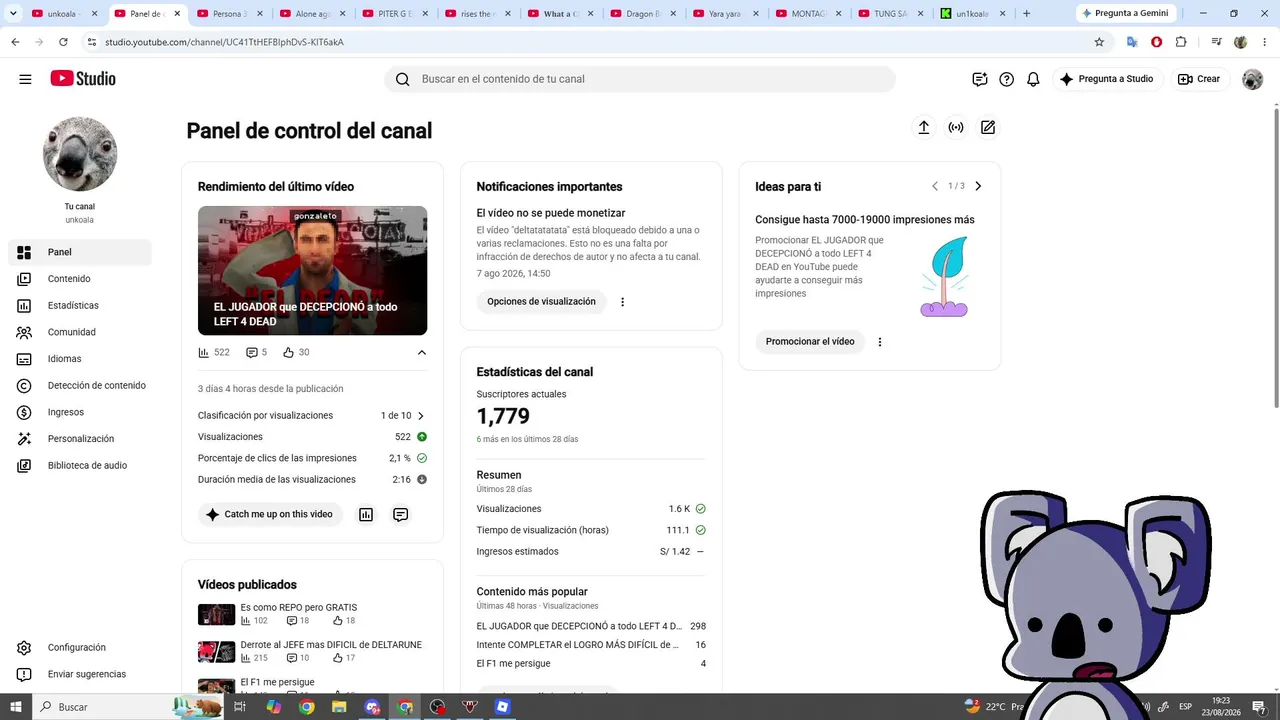Switch to the 'Dragon B' browser tab
Viewport: 1280px width, 720px height.
[x=641, y=14]
